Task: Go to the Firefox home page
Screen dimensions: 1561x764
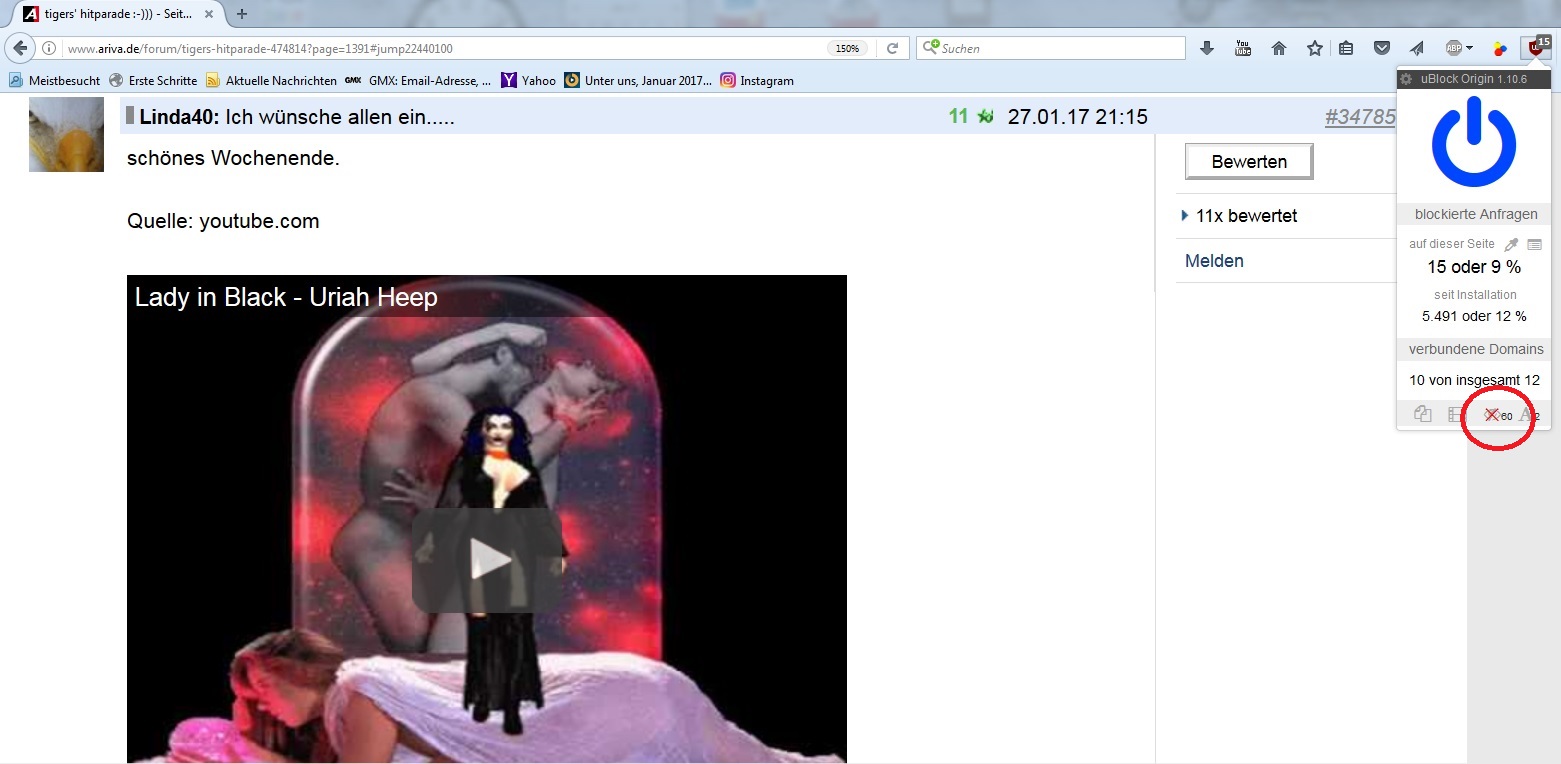Action: (x=1279, y=48)
